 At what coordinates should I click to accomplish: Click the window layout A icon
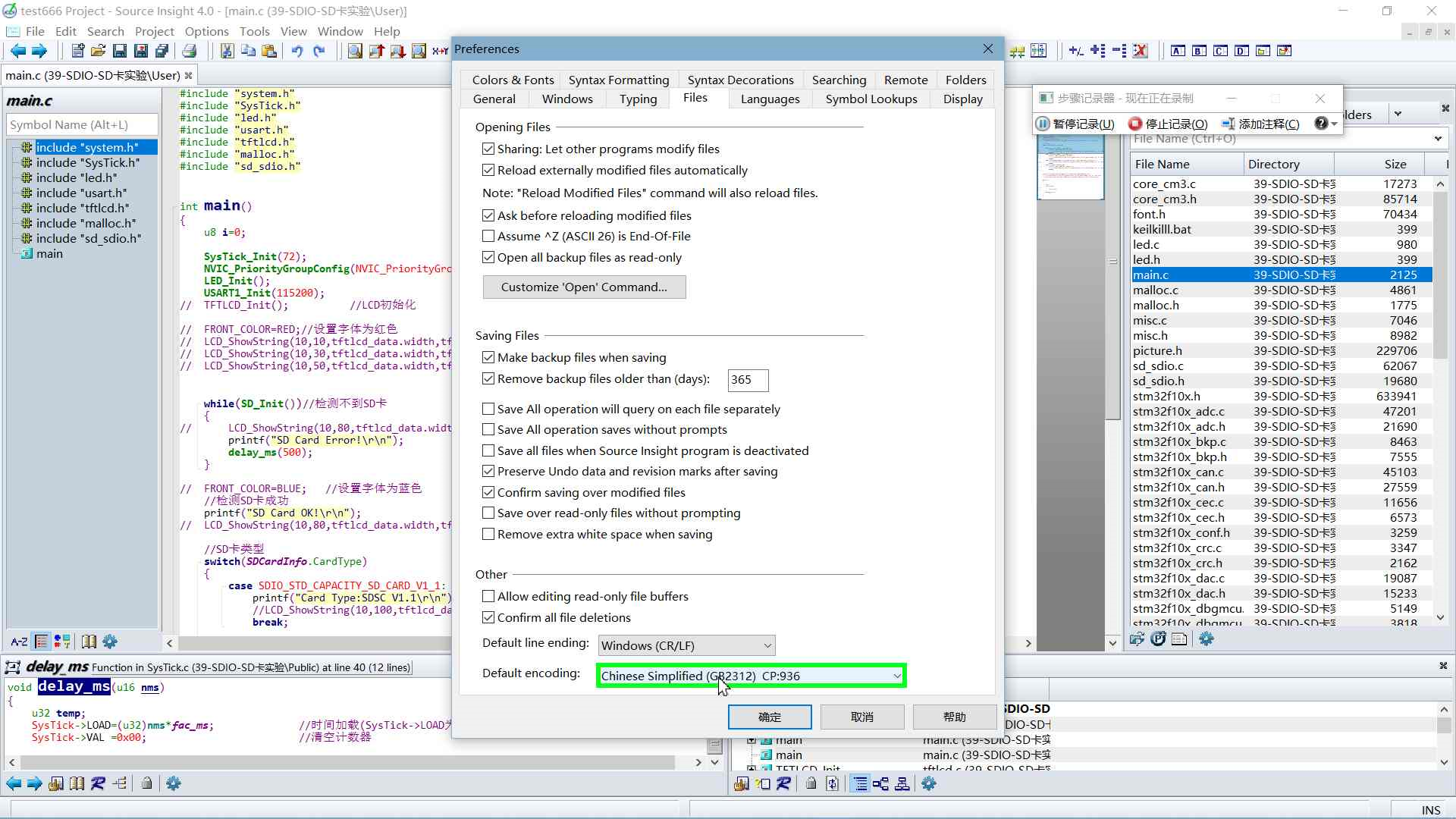coord(1178,51)
